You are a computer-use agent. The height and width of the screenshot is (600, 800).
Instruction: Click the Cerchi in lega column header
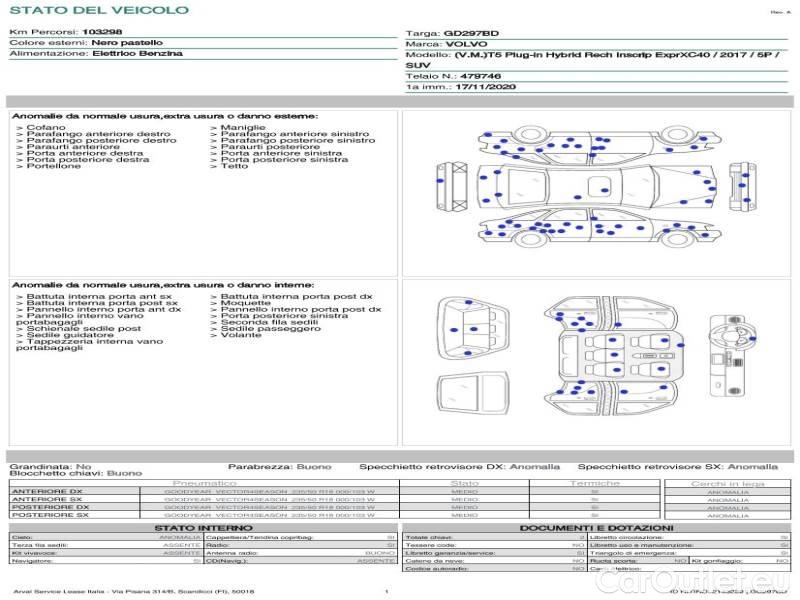click(727, 483)
